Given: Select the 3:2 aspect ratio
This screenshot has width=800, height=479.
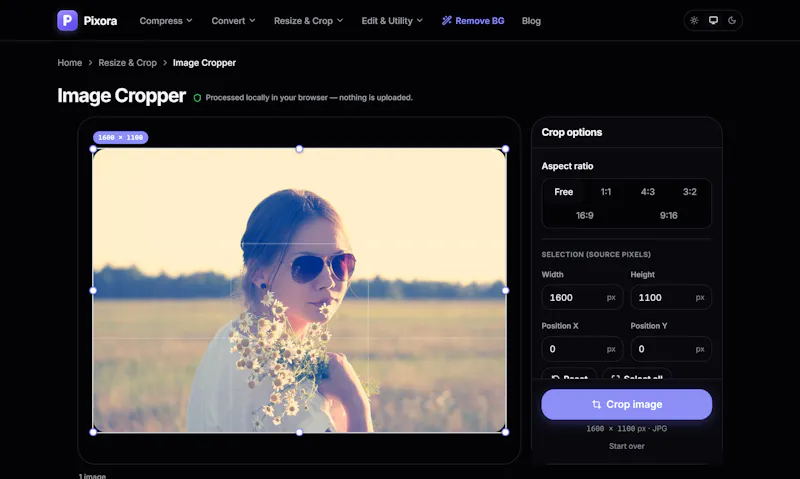Looking at the screenshot, I should (690, 192).
